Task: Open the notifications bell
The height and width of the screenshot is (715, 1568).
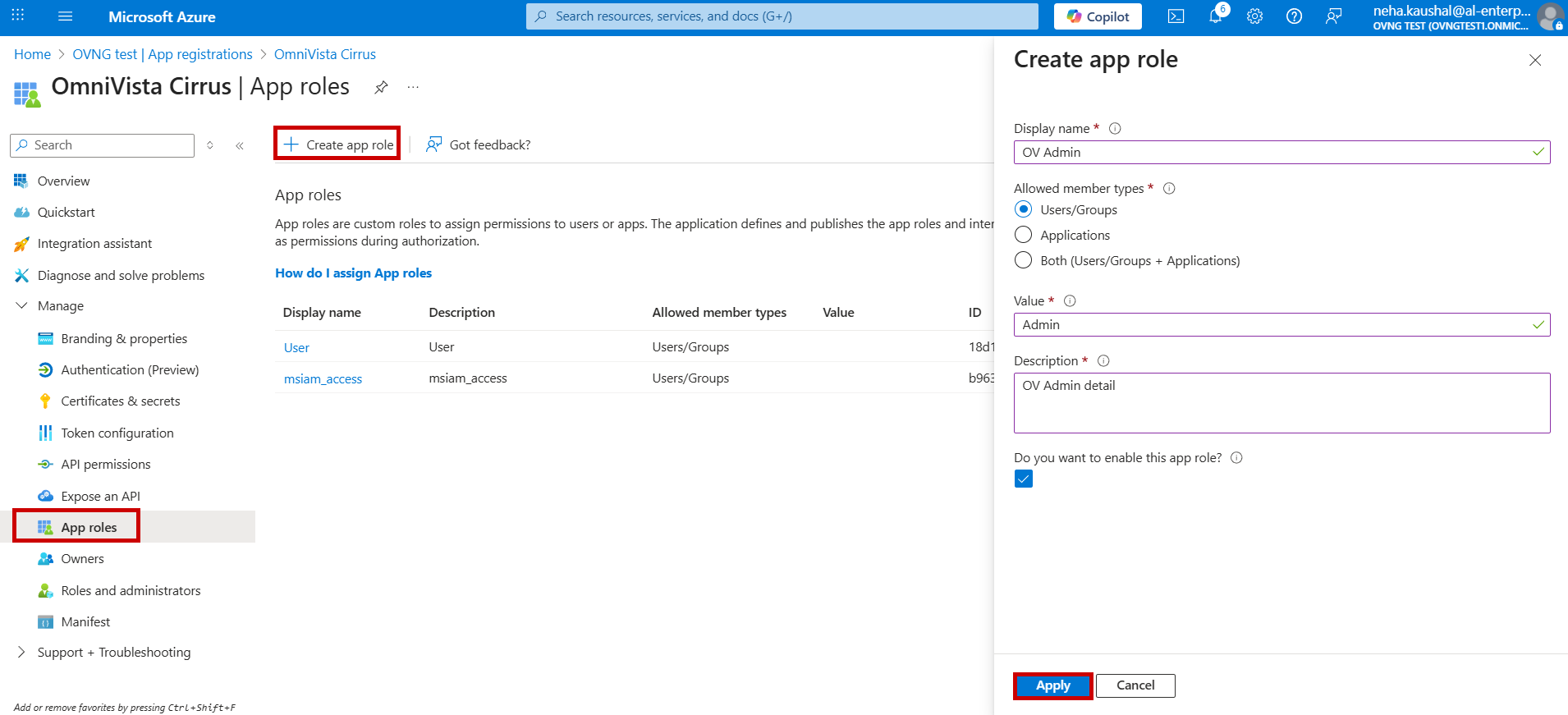Action: [x=1216, y=16]
